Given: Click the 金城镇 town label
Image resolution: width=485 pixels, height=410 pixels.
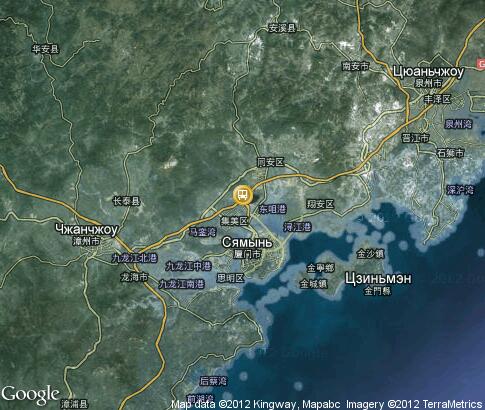Looking at the screenshot, I should 314,284.
